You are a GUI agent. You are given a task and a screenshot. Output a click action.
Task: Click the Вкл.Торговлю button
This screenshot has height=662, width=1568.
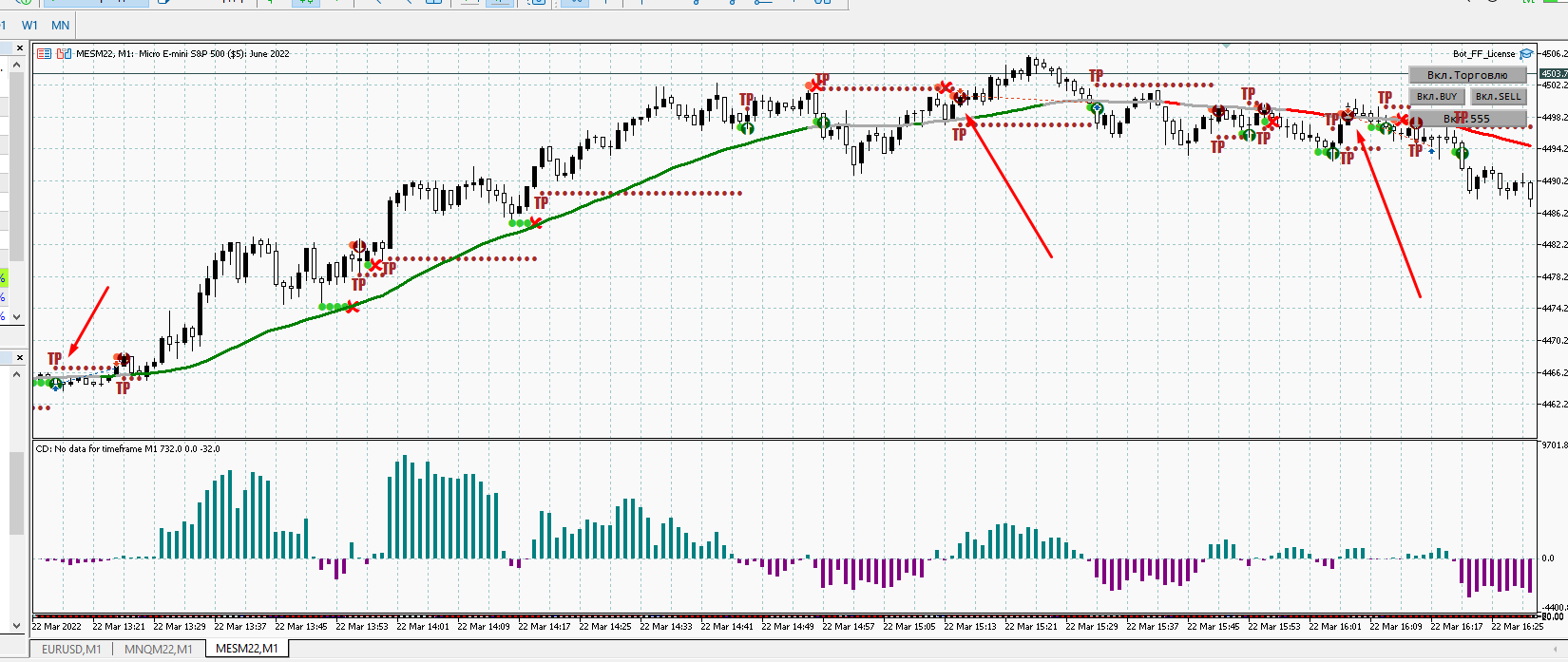[x=1467, y=75]
